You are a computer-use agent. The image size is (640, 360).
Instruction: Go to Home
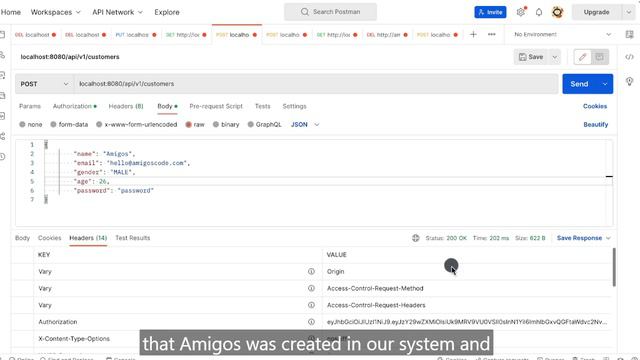[11, 12]
